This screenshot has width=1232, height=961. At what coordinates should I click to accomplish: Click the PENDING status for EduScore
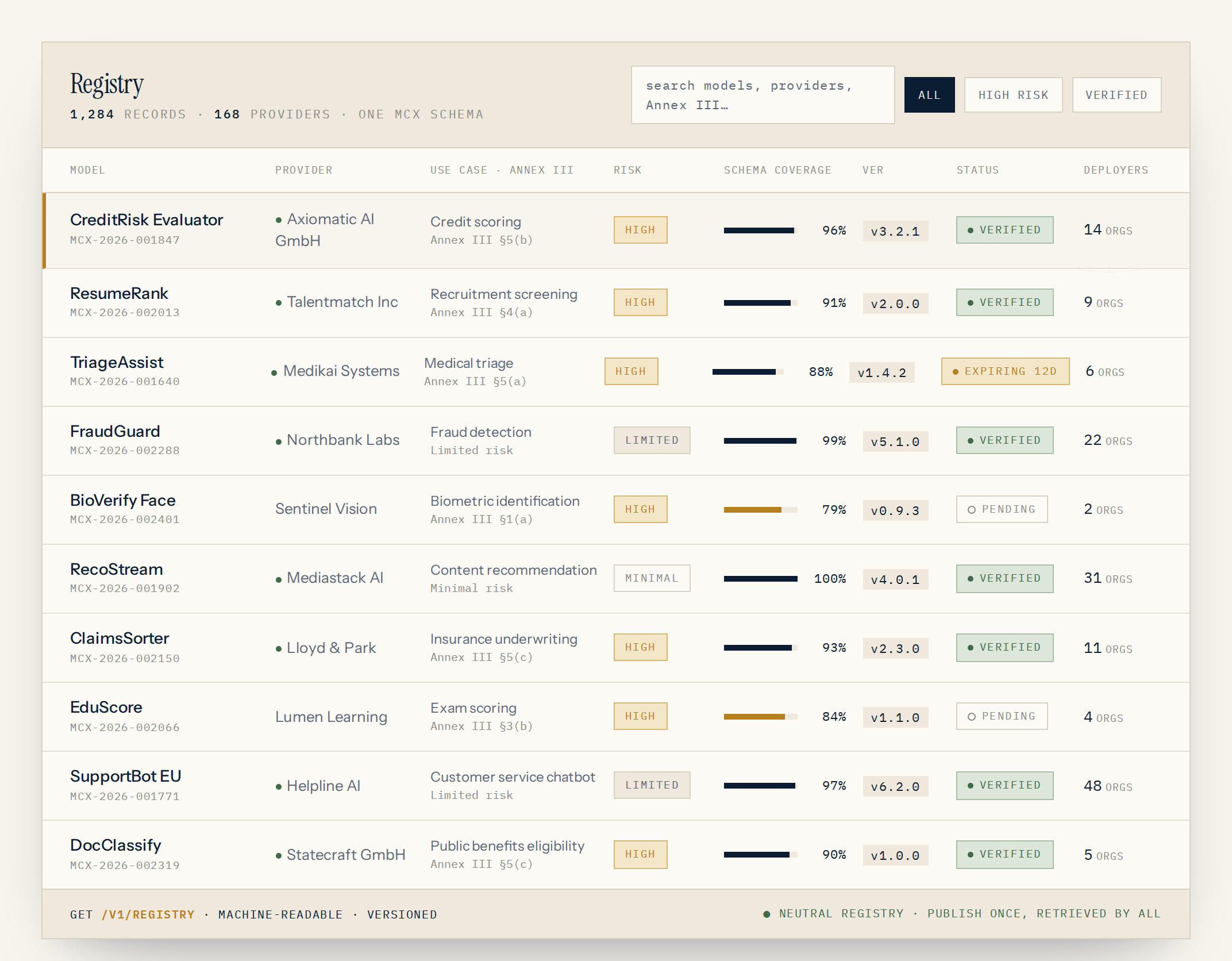pos(1002,716)
